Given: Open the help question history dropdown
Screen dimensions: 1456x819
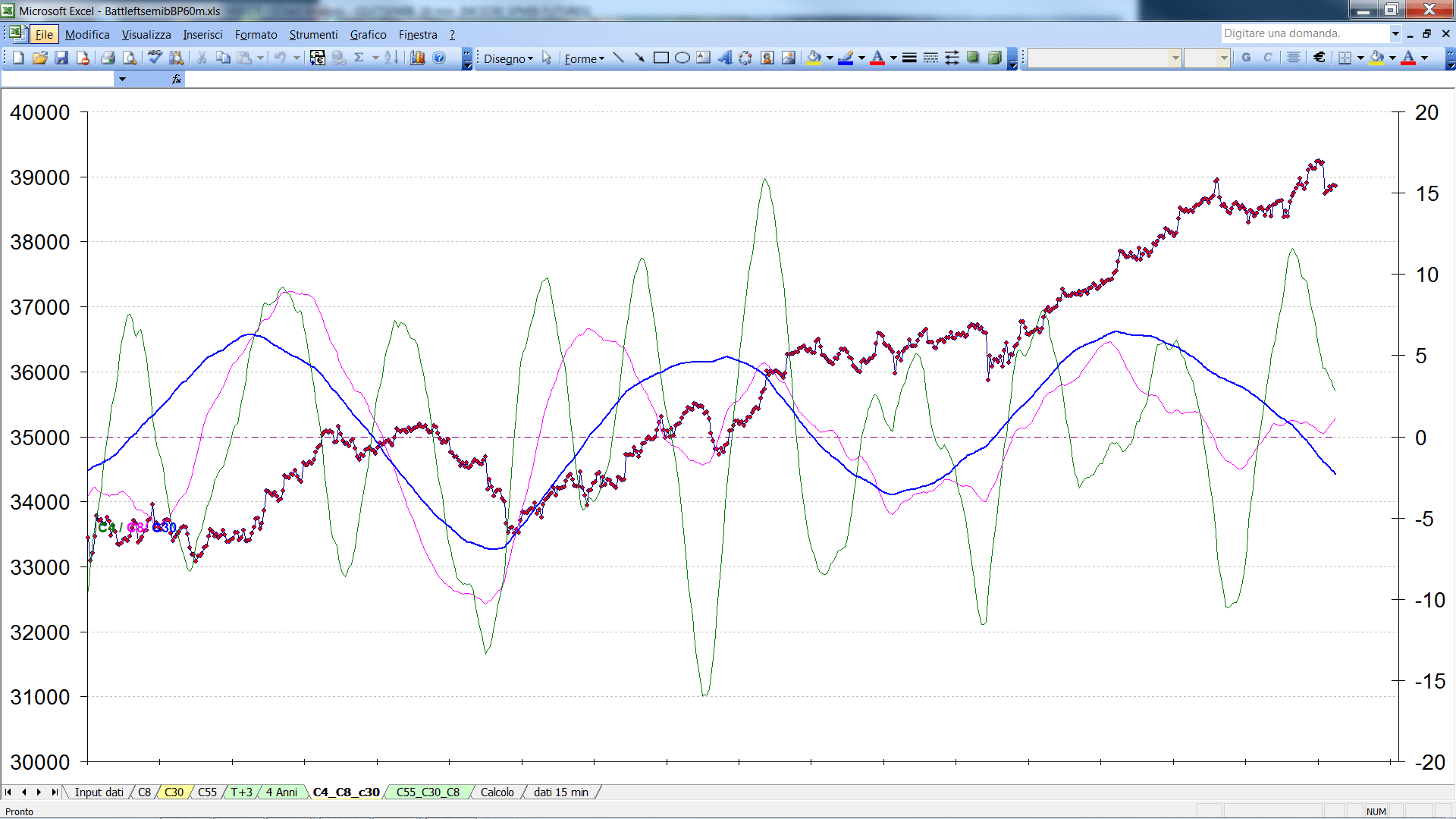Looking at the screenshot, I should pyautogui.click(x=1395, y=33).
